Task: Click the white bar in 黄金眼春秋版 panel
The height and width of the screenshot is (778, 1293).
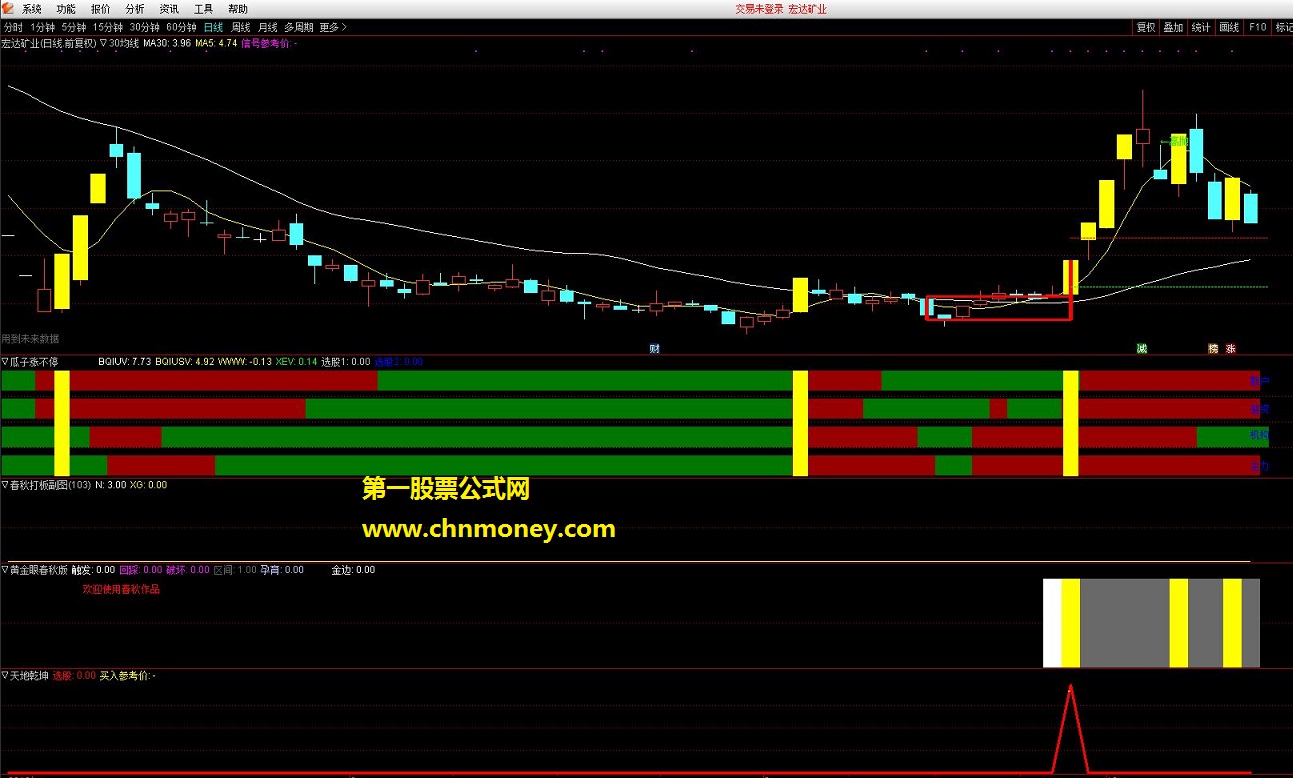Action: [x=1052, y=622]
